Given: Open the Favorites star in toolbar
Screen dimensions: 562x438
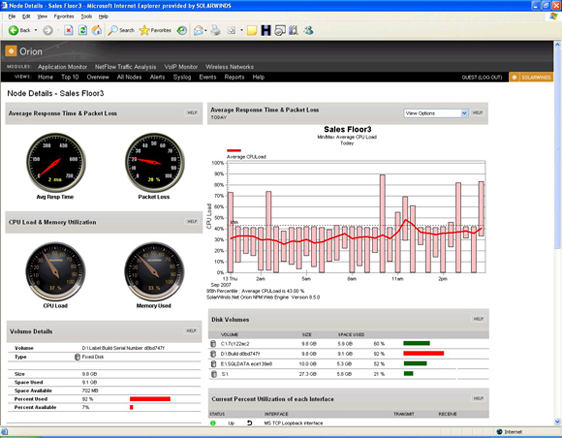Looking at the screenshot, I should pos(155,30).
